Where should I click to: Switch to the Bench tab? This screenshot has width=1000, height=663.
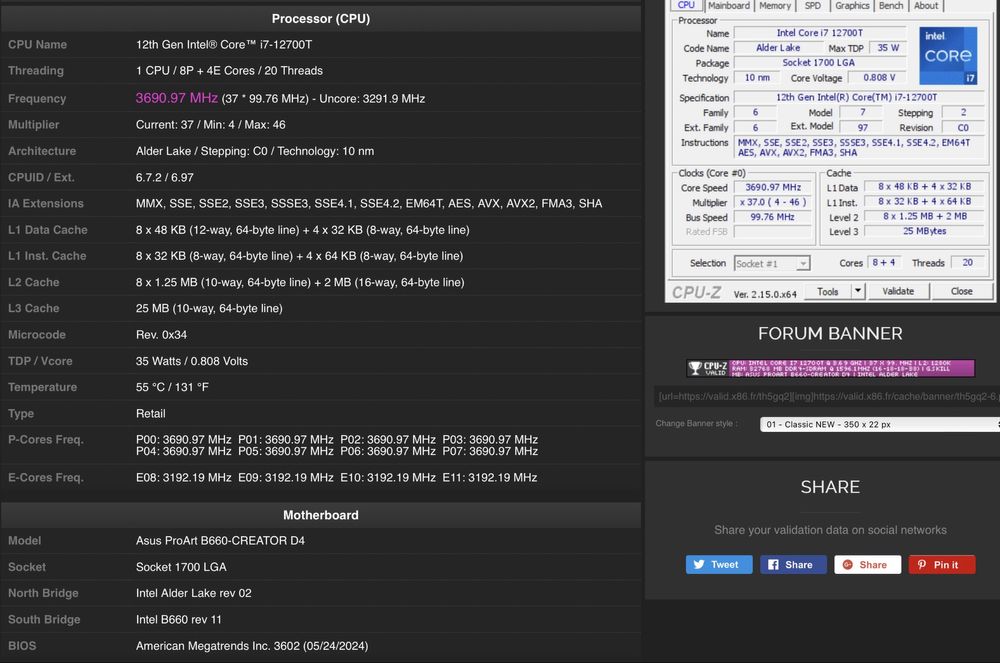tap(891, 5)
